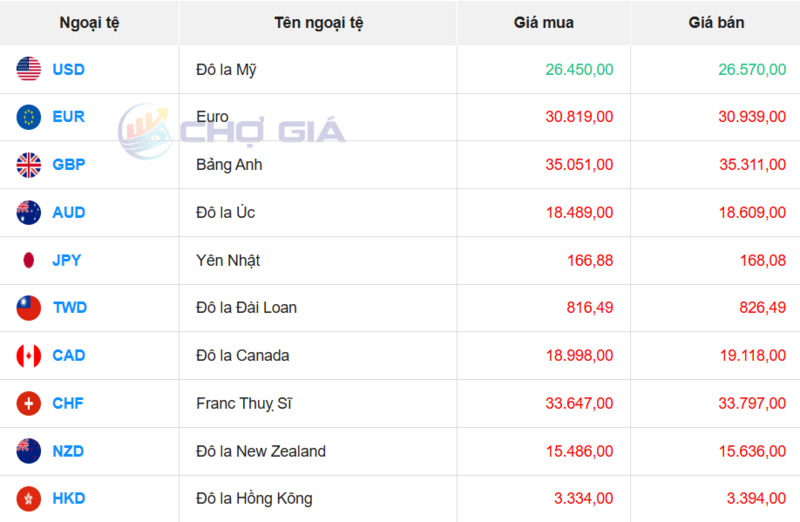This screenshot has width=800, height=522.
Task: Click the European Union flag icon
Action: tap(28, 117)
